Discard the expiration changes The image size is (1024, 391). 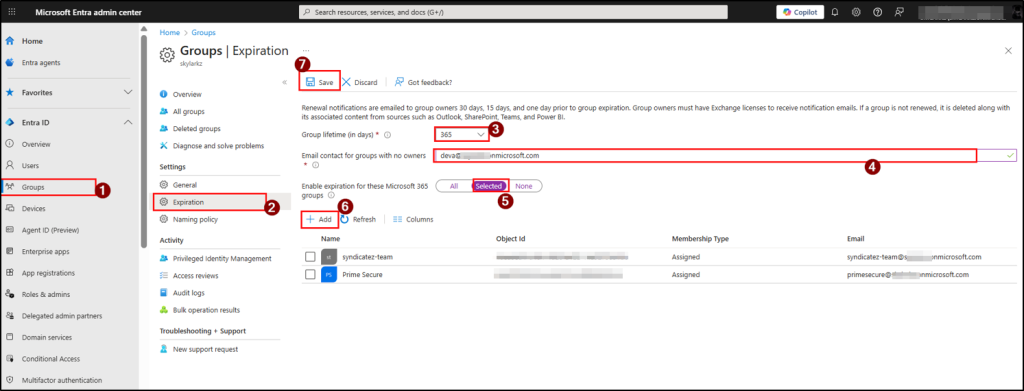[360, 82]
